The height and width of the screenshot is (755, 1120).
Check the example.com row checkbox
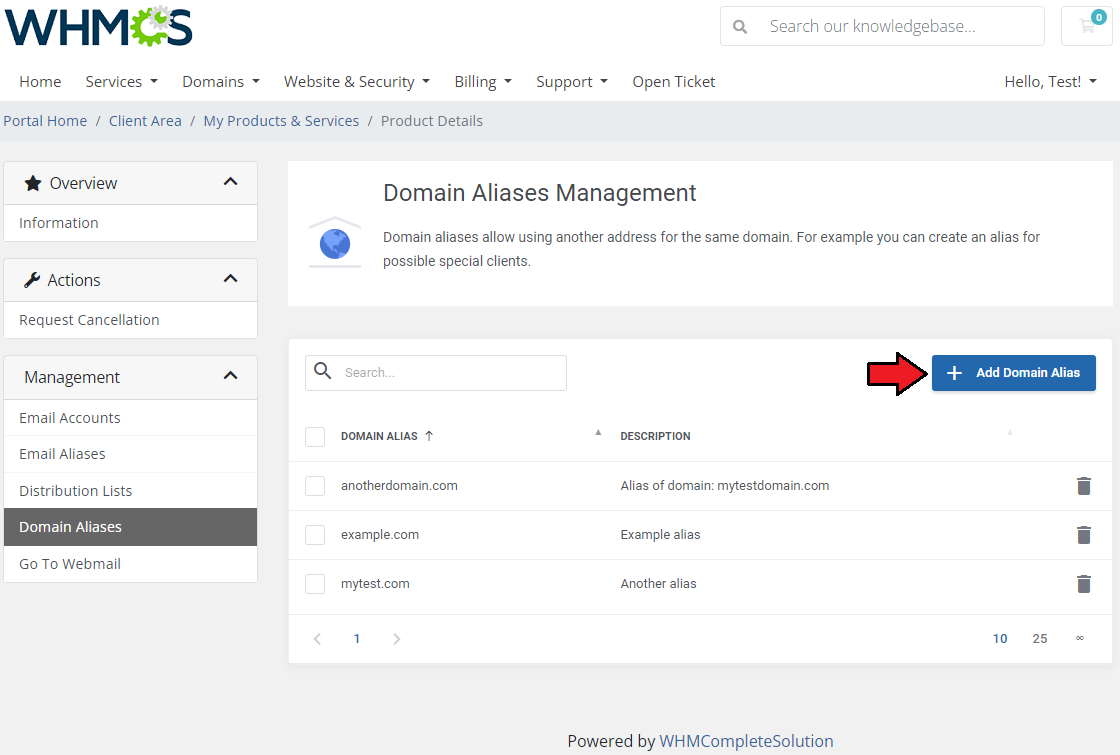pyautogui.click(x=315, y=535)
